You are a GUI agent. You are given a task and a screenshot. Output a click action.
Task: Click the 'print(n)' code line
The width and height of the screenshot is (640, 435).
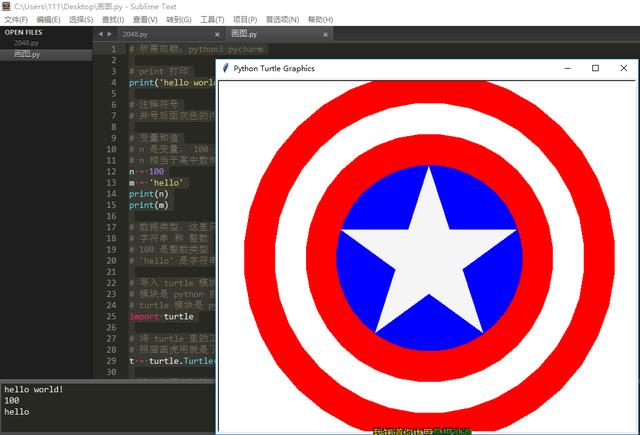point(149,194)
